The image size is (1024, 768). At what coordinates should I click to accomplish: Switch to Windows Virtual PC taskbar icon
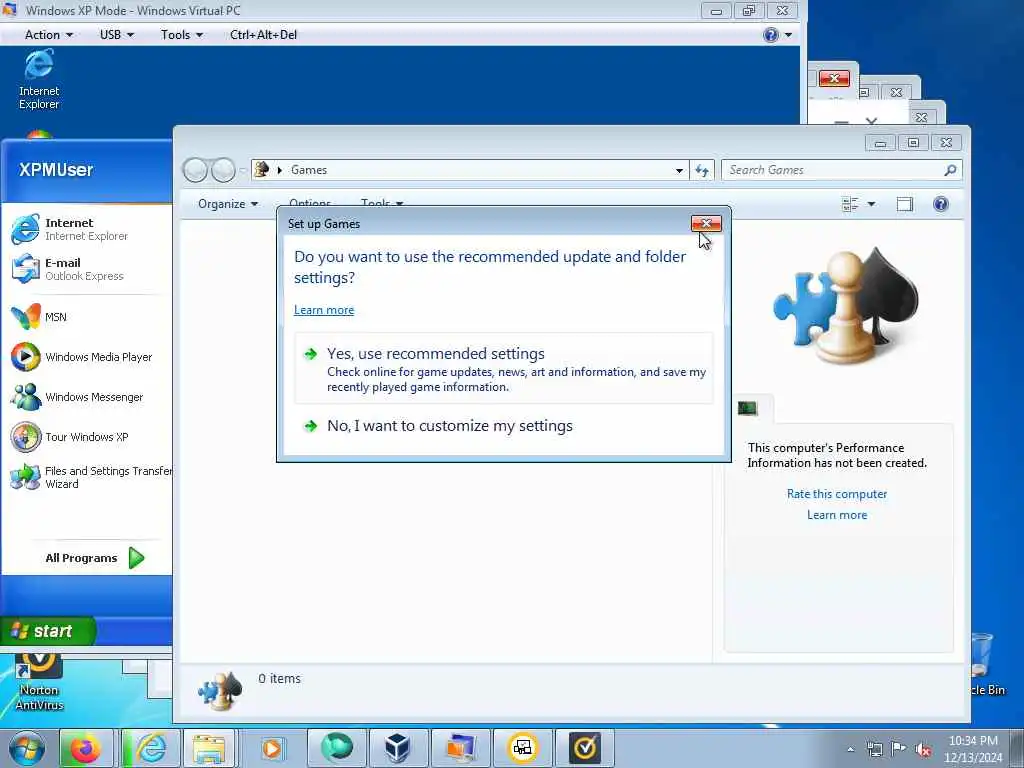pos(461,748)
